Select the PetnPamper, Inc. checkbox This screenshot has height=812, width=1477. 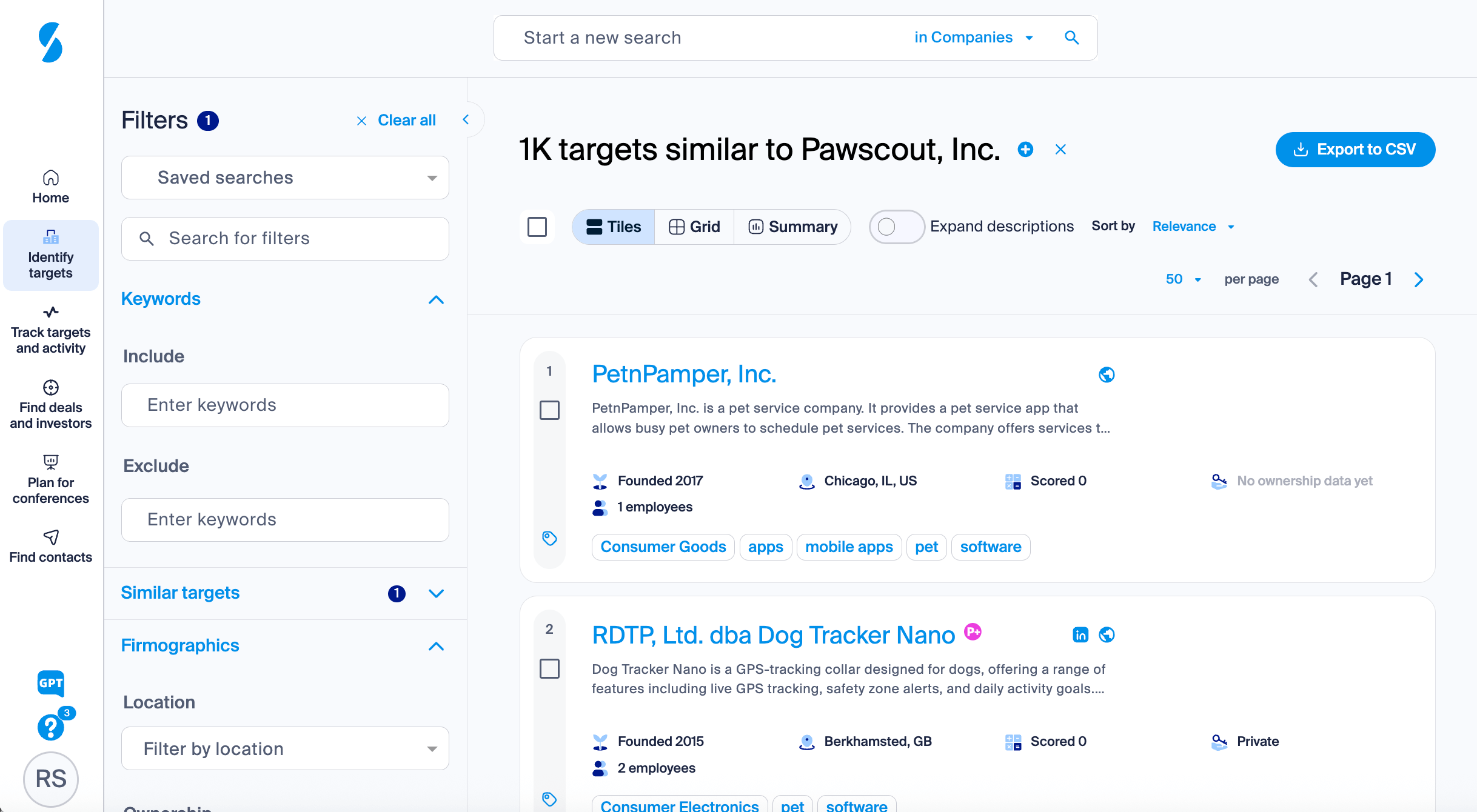click(x=549, y=410)
